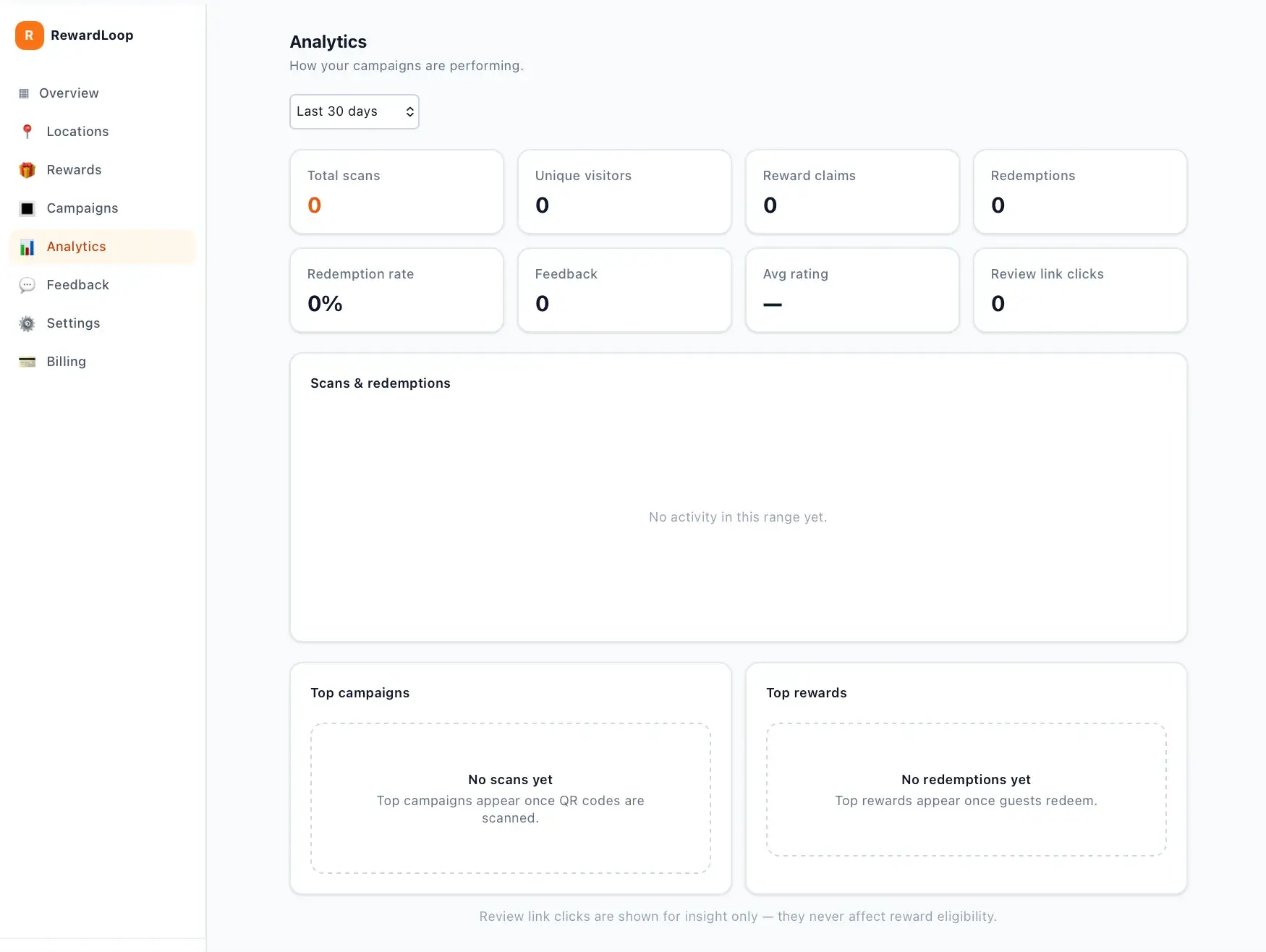Click the 'No scans yet' message
The width and height of the screenshot is (1266, 952).
tap(511, 780)
